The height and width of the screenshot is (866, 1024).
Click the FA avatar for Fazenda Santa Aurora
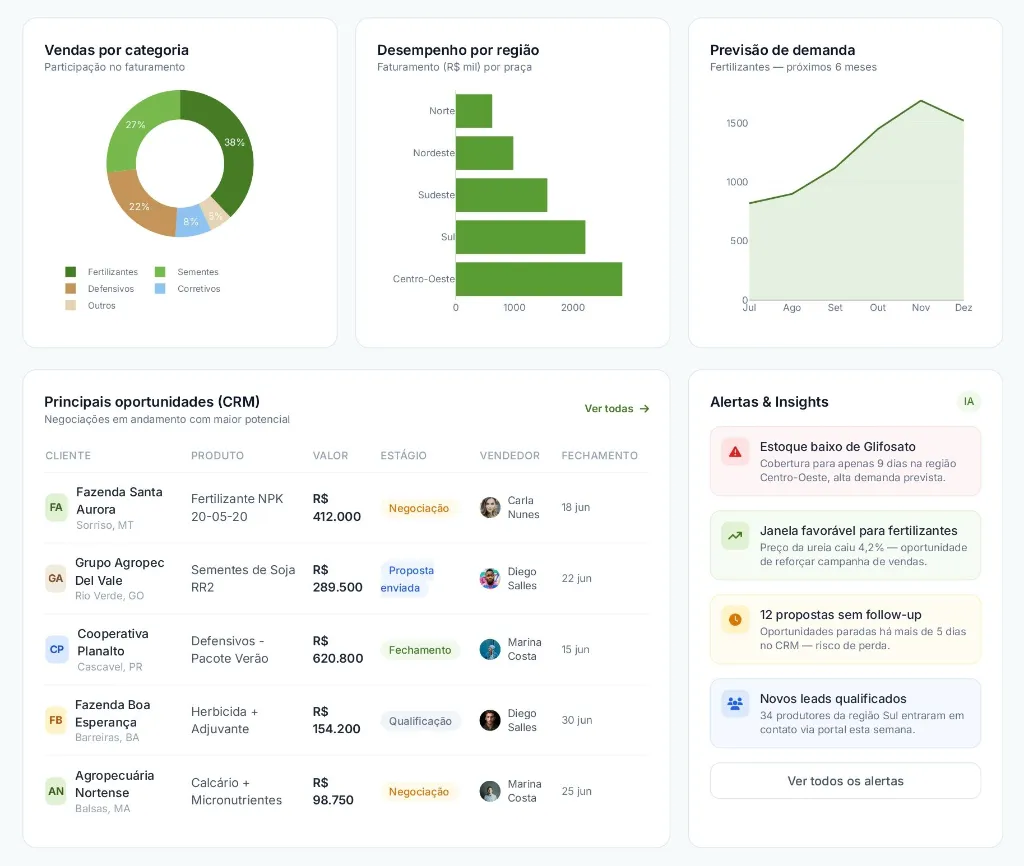pyautogui.click(x=56, y=507)
